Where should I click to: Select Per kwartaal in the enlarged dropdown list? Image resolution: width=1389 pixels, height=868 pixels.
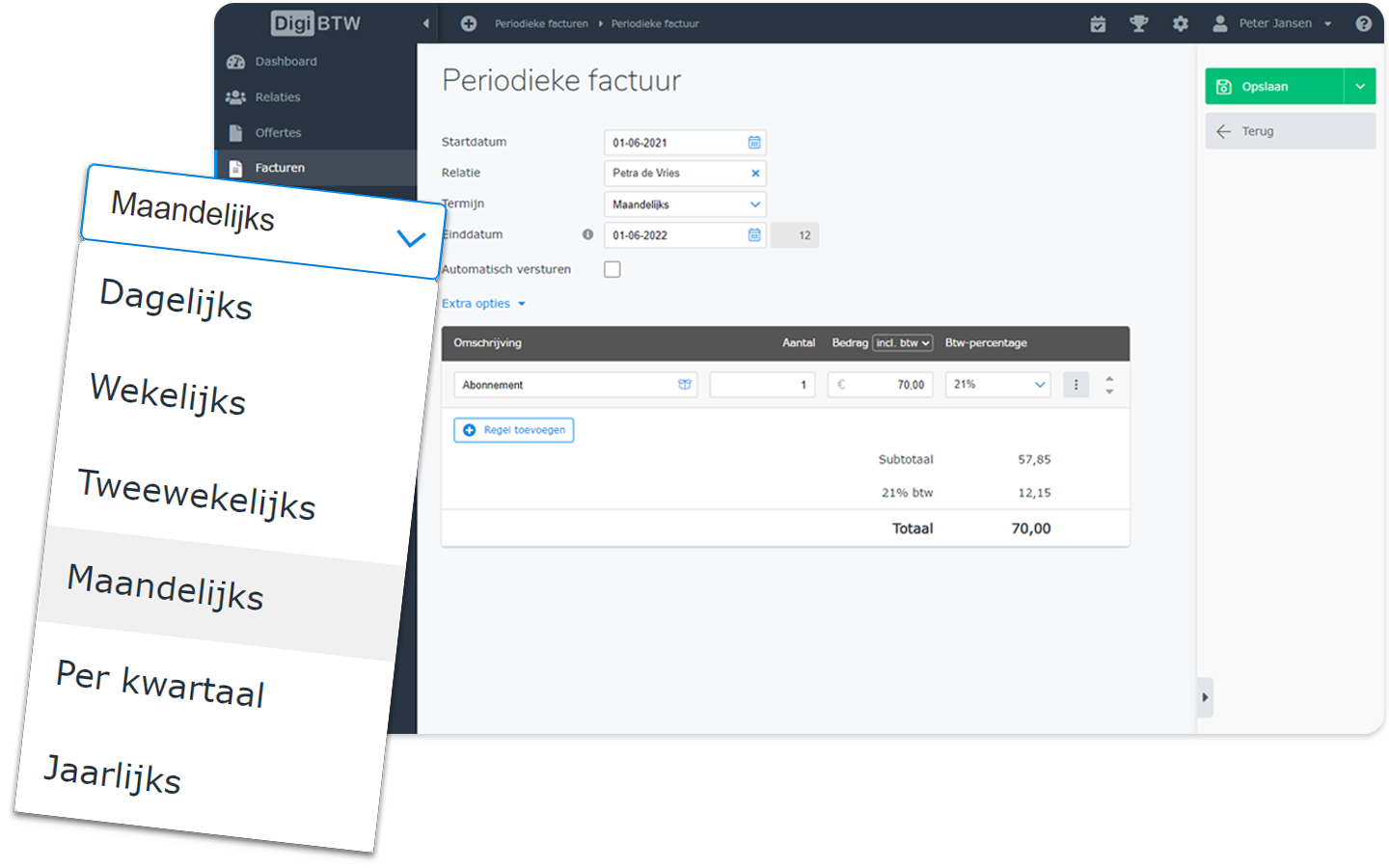(x=160, y=683)
